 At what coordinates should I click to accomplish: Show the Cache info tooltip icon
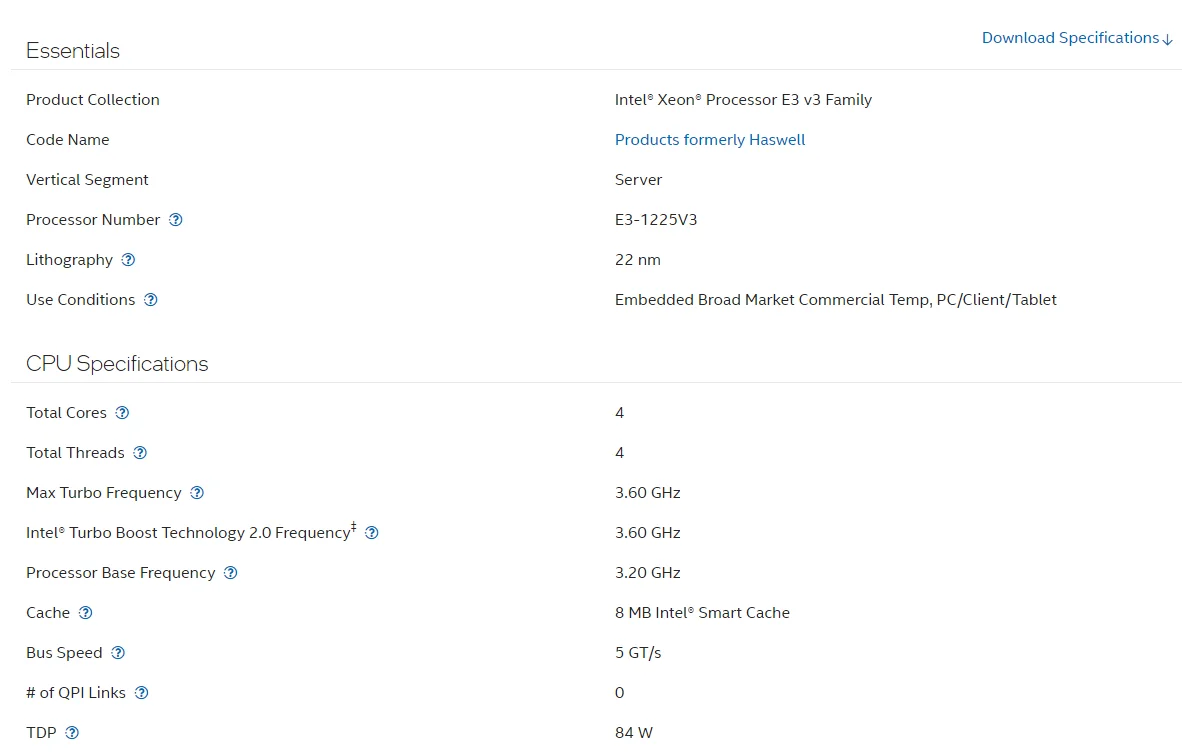tap(86, 613)
